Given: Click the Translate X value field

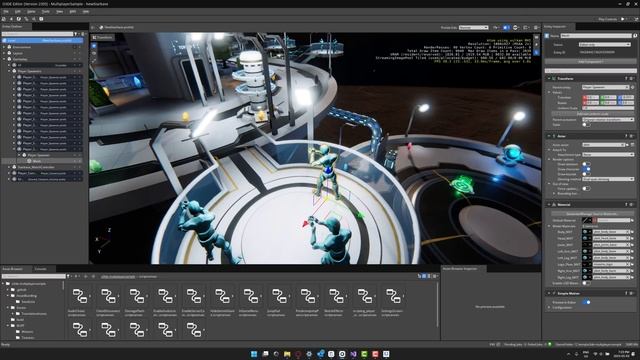Looking at the screenshot, I should point(590,98).
